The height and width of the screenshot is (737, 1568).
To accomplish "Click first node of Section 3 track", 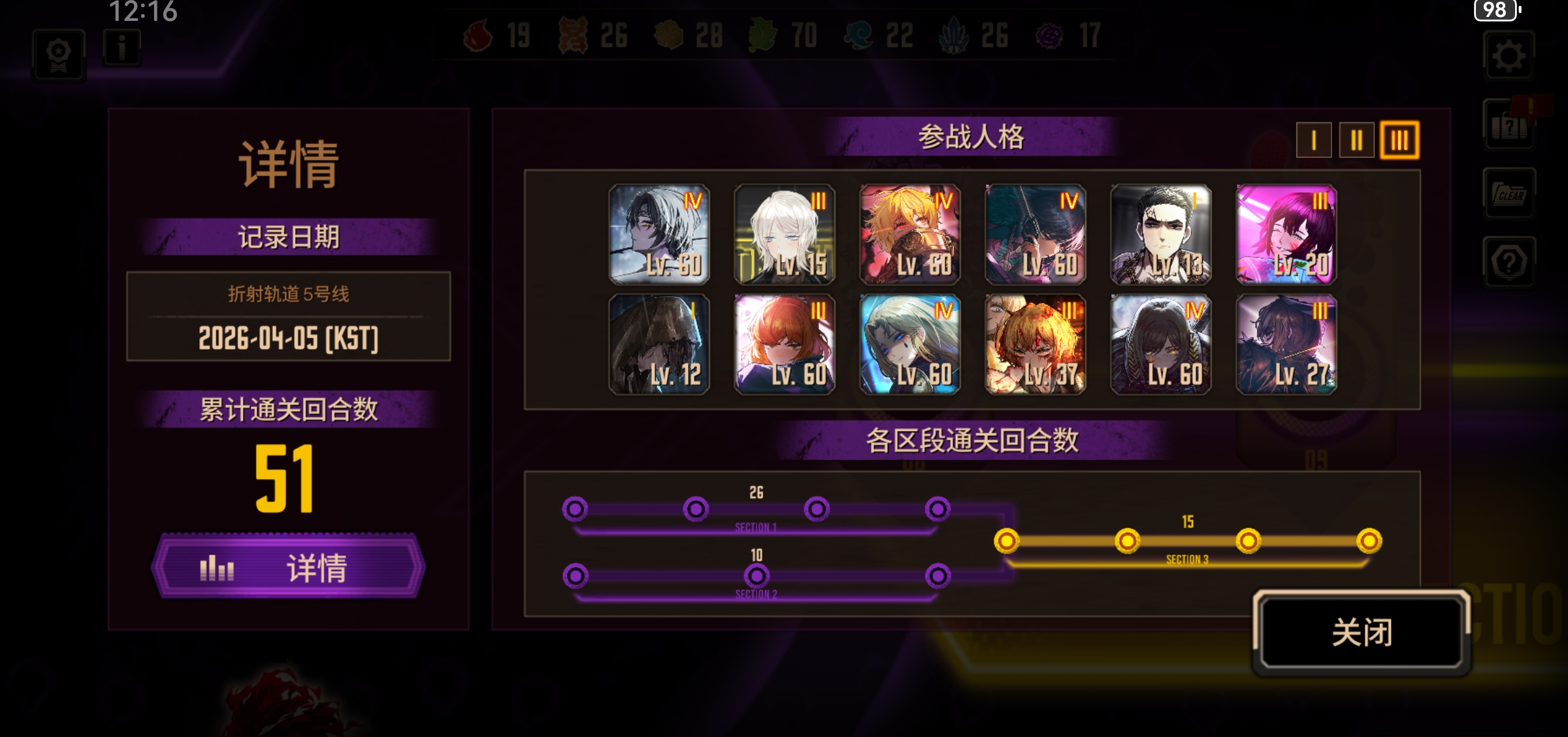I will tap(1006, 541).
